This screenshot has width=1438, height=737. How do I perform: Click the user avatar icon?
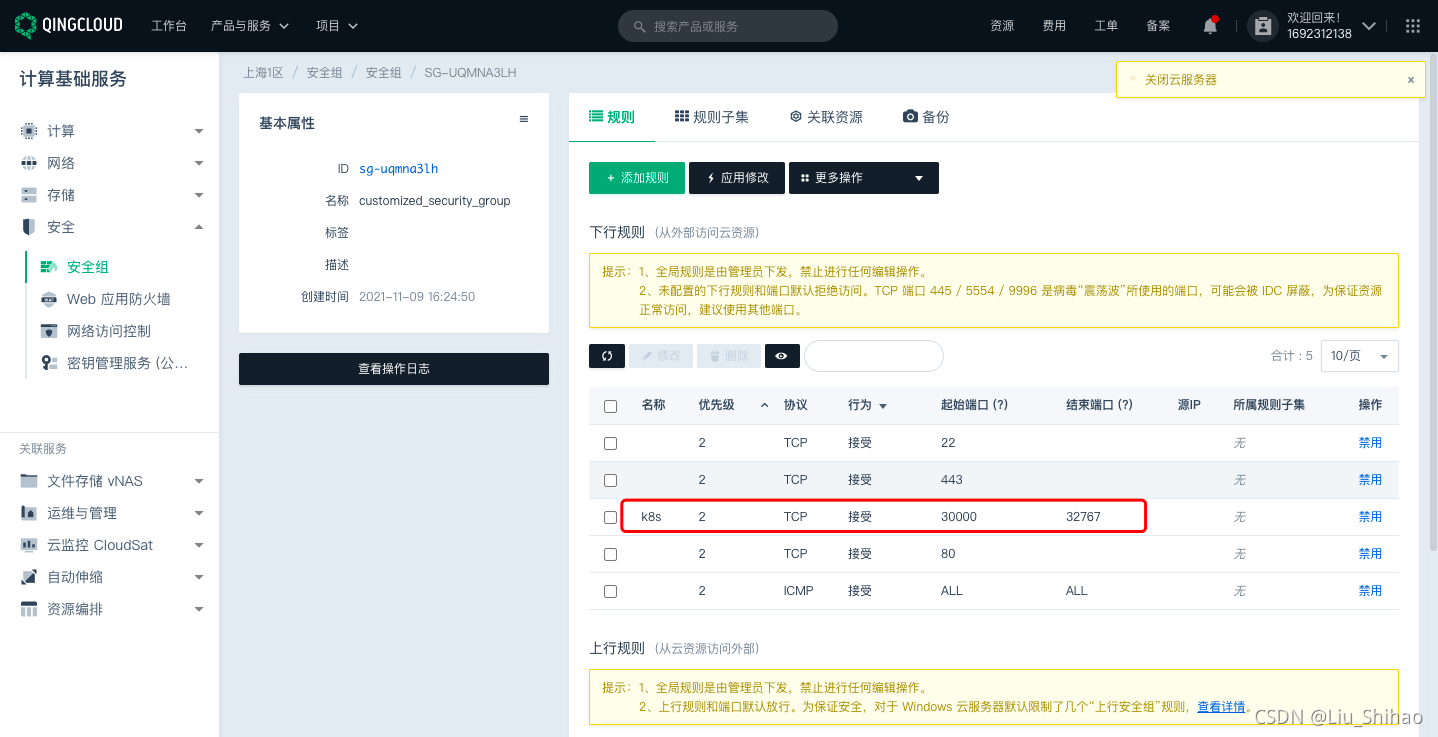(1263, 26)
